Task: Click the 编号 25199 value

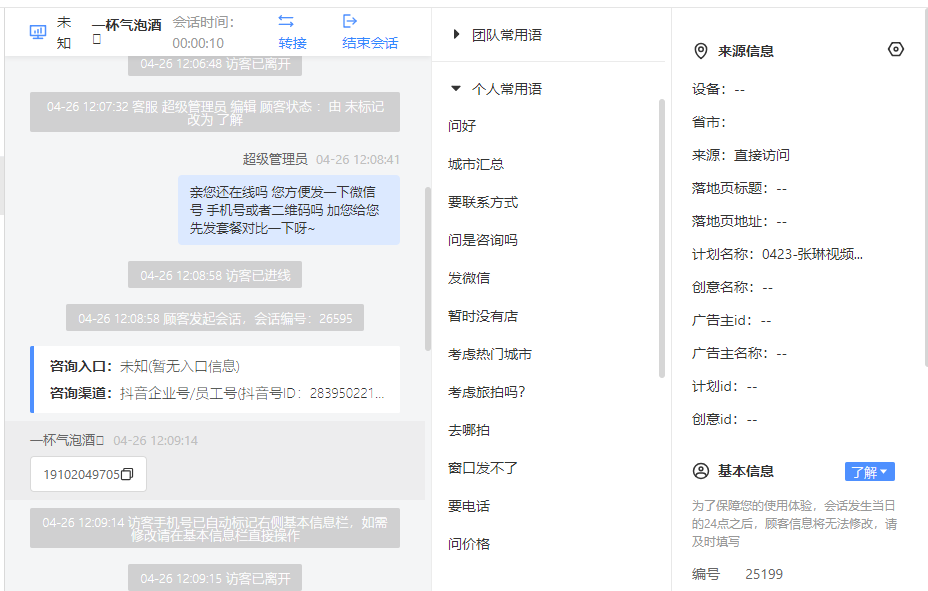Action: 764,574
